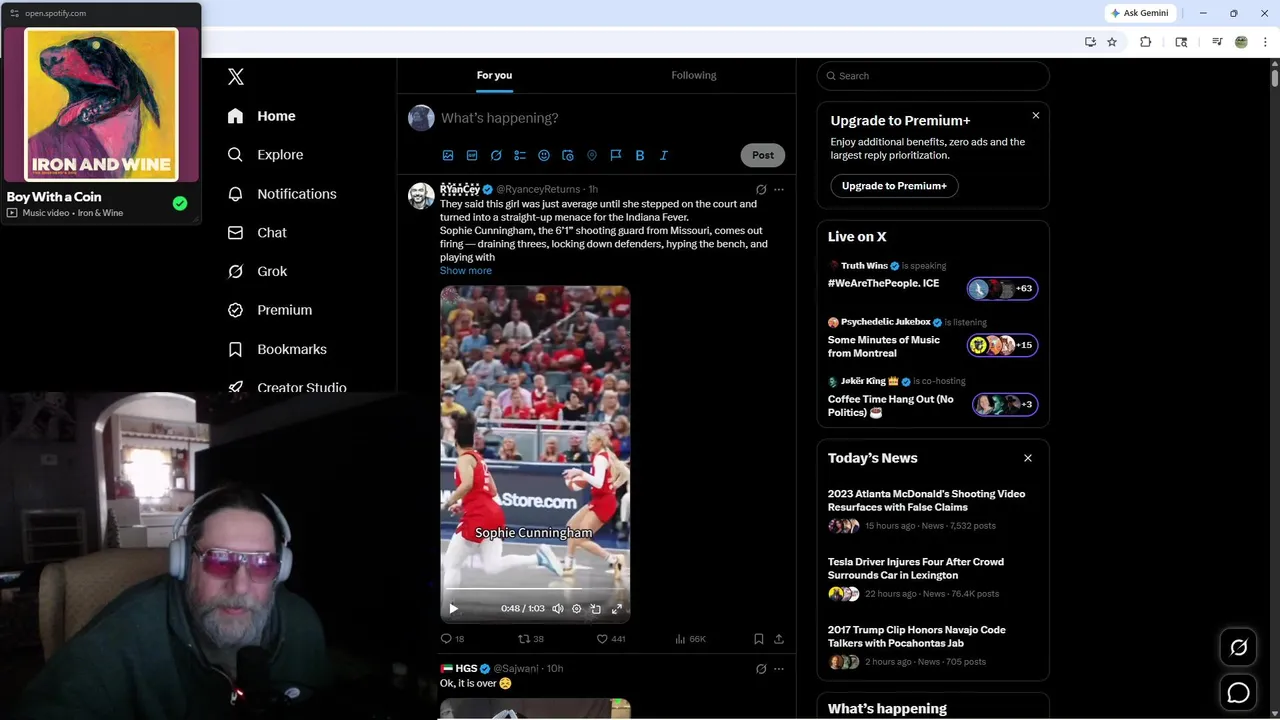Open floating chat messages button
This screenshot has width=1280, height=720.
pos(1239,692)
